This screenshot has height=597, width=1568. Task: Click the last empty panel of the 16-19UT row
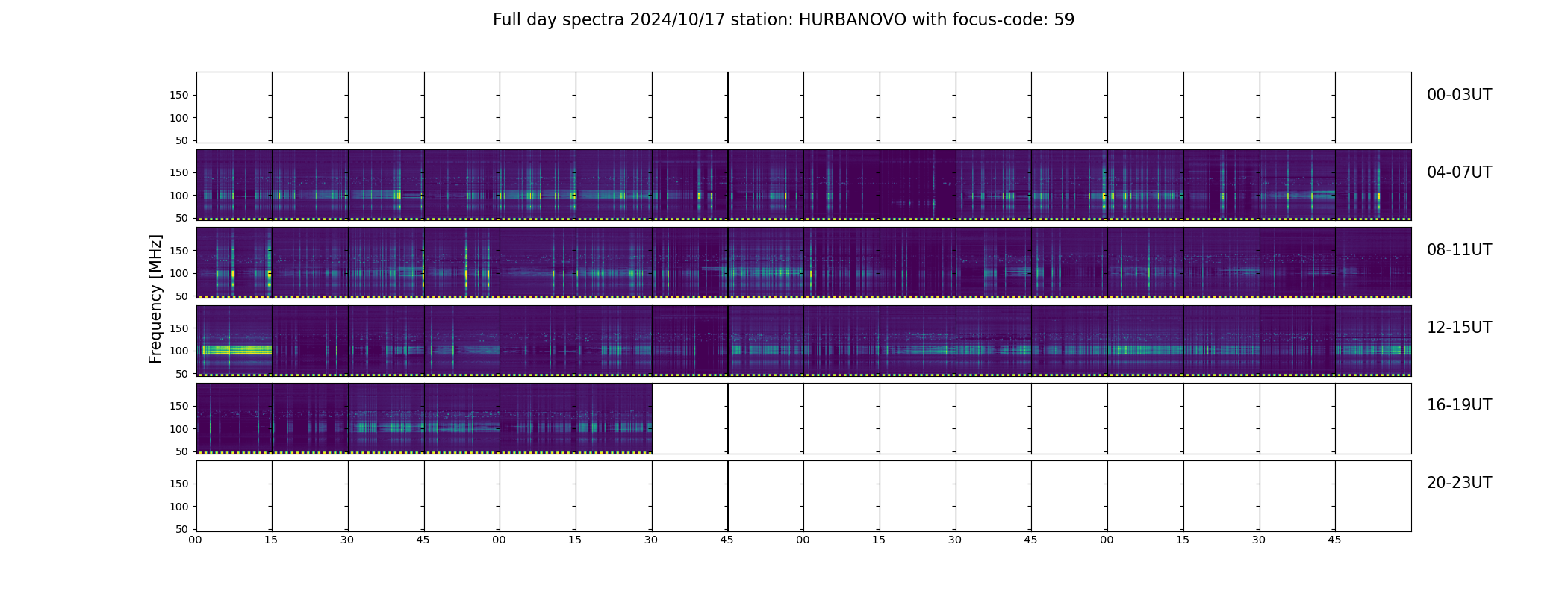[x=1373, y=418]
